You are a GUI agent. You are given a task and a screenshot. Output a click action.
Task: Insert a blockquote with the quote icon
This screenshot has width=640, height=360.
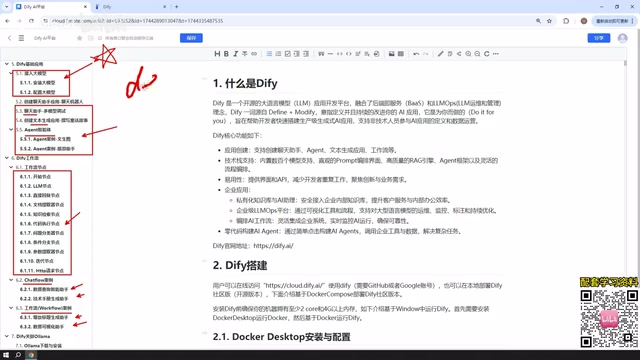(x=321, y=54)
